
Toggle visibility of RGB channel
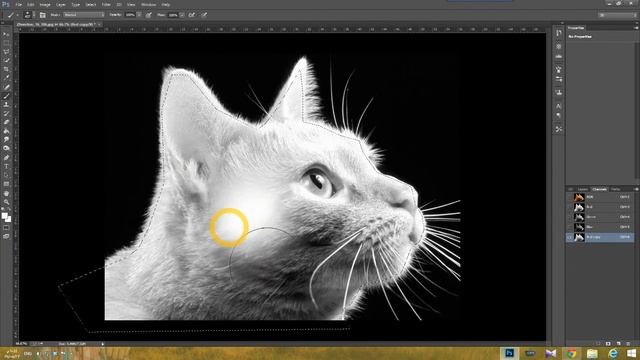pos(570,197)
